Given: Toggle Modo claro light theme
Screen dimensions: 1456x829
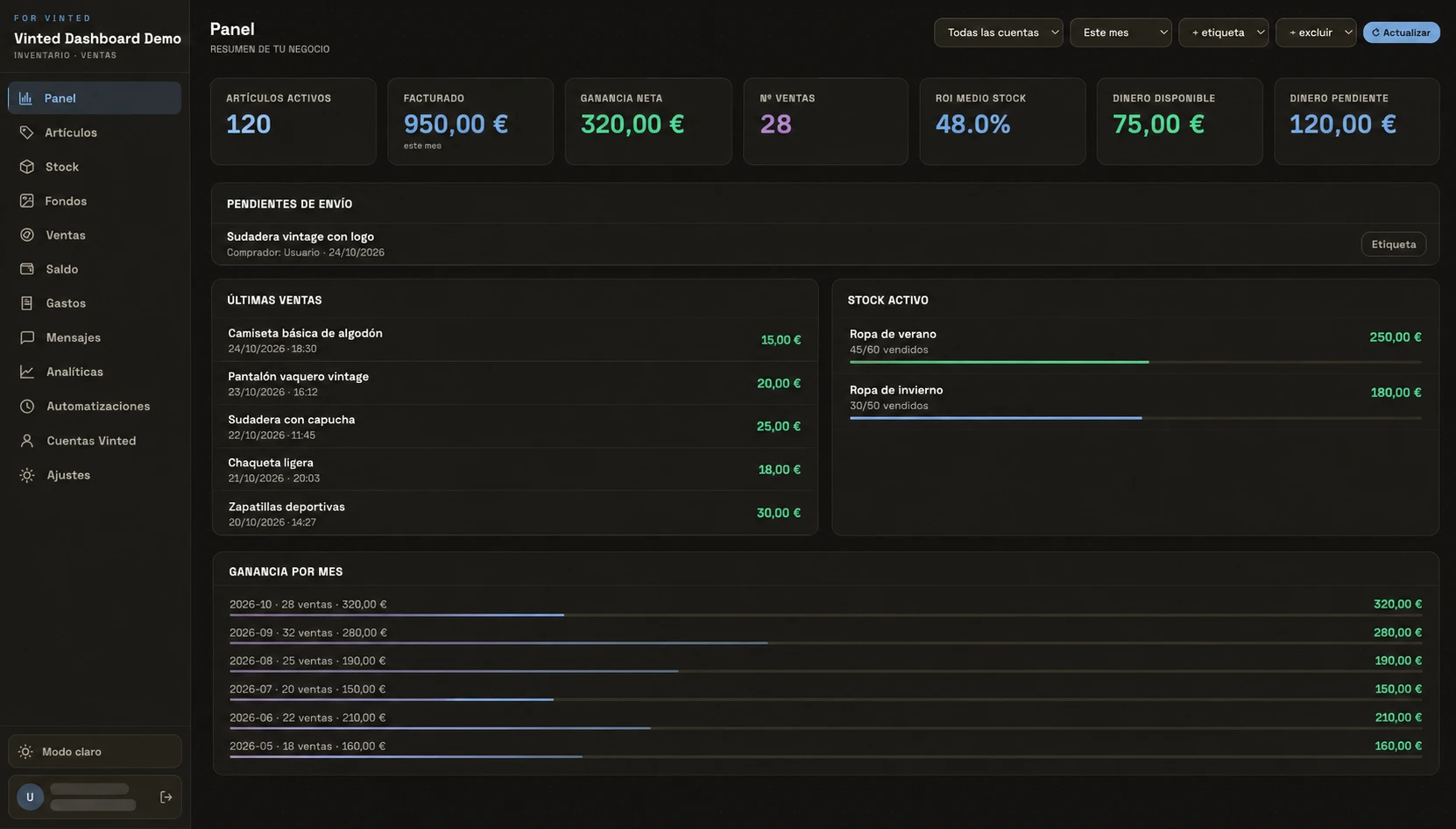Looking at the screenshot, I should [x=95, y=752].
